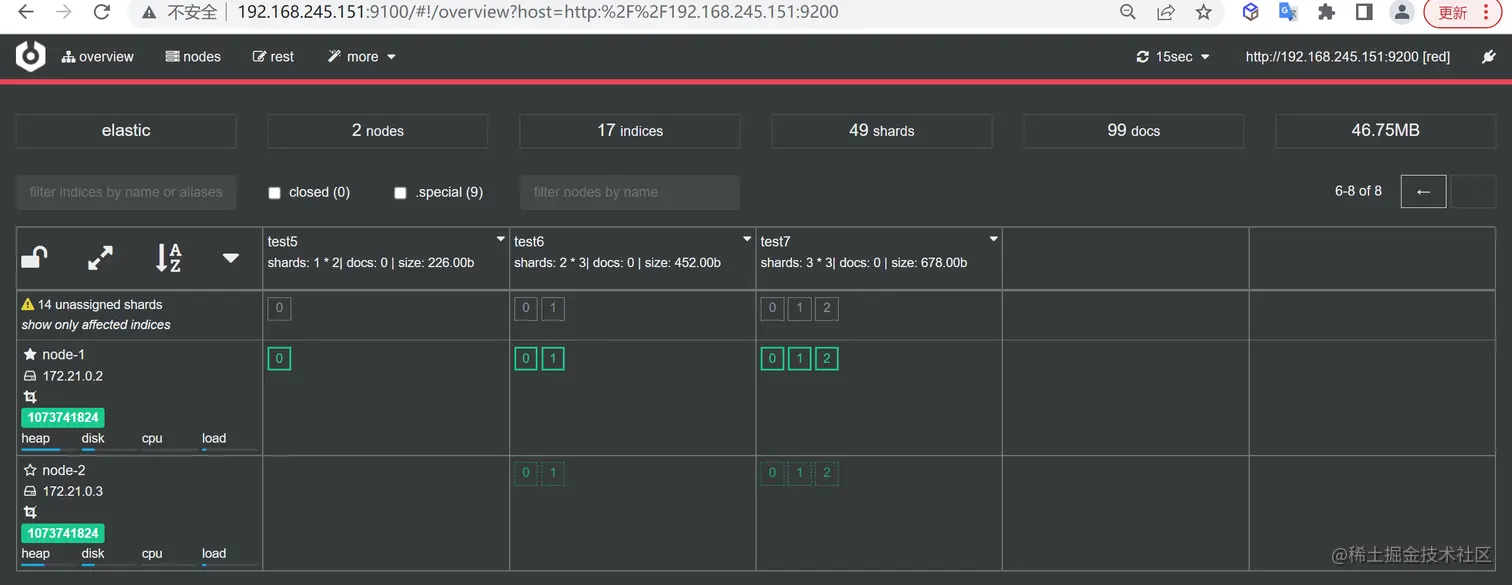Click the node-1 master star icon
1512x585 pixels.
click(x=30, y=354)
